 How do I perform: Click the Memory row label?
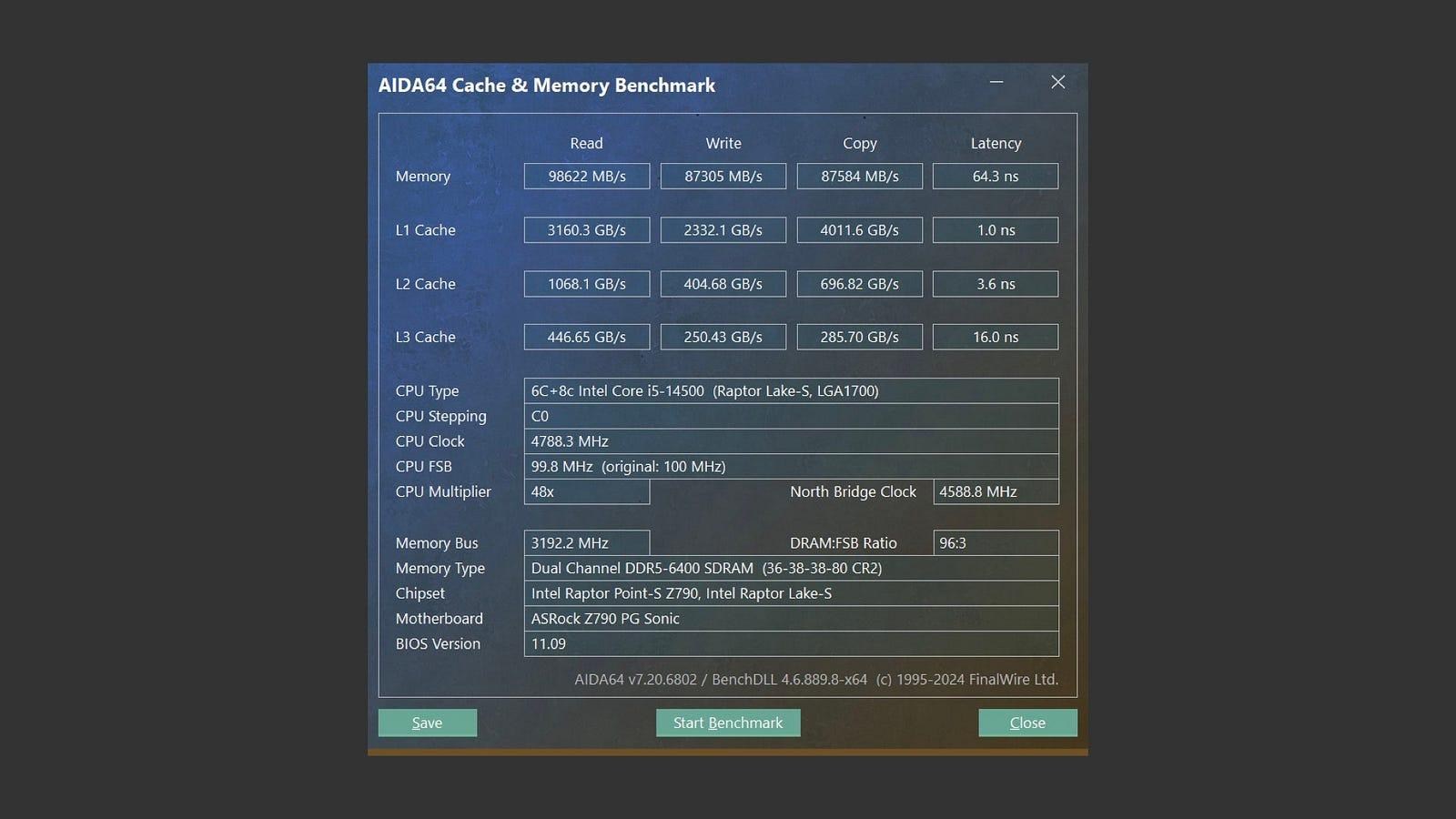423,176
